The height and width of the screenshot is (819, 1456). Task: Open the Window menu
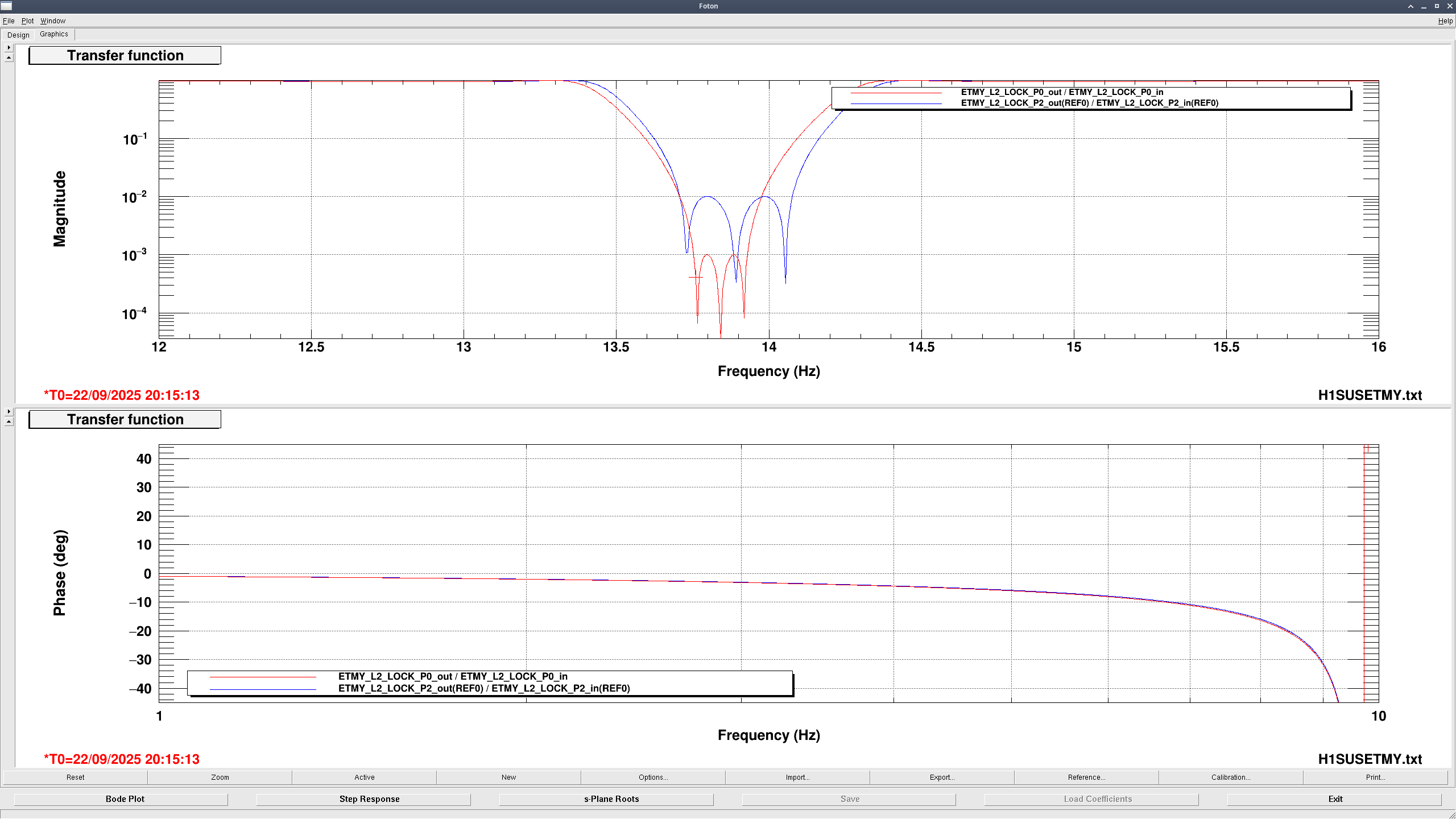pyautogui.click(x=53, y=21)
